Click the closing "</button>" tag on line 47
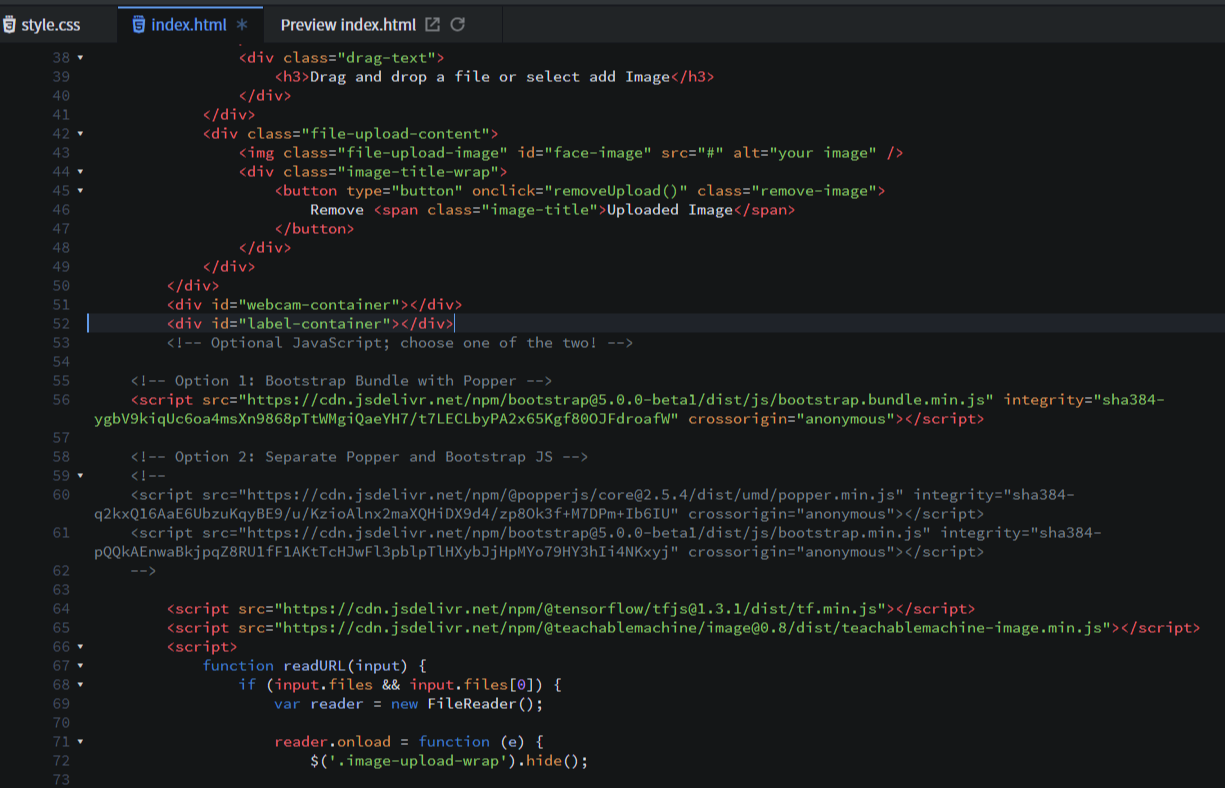The width and height of the screenshot is (1225, 788). [314, 229]
